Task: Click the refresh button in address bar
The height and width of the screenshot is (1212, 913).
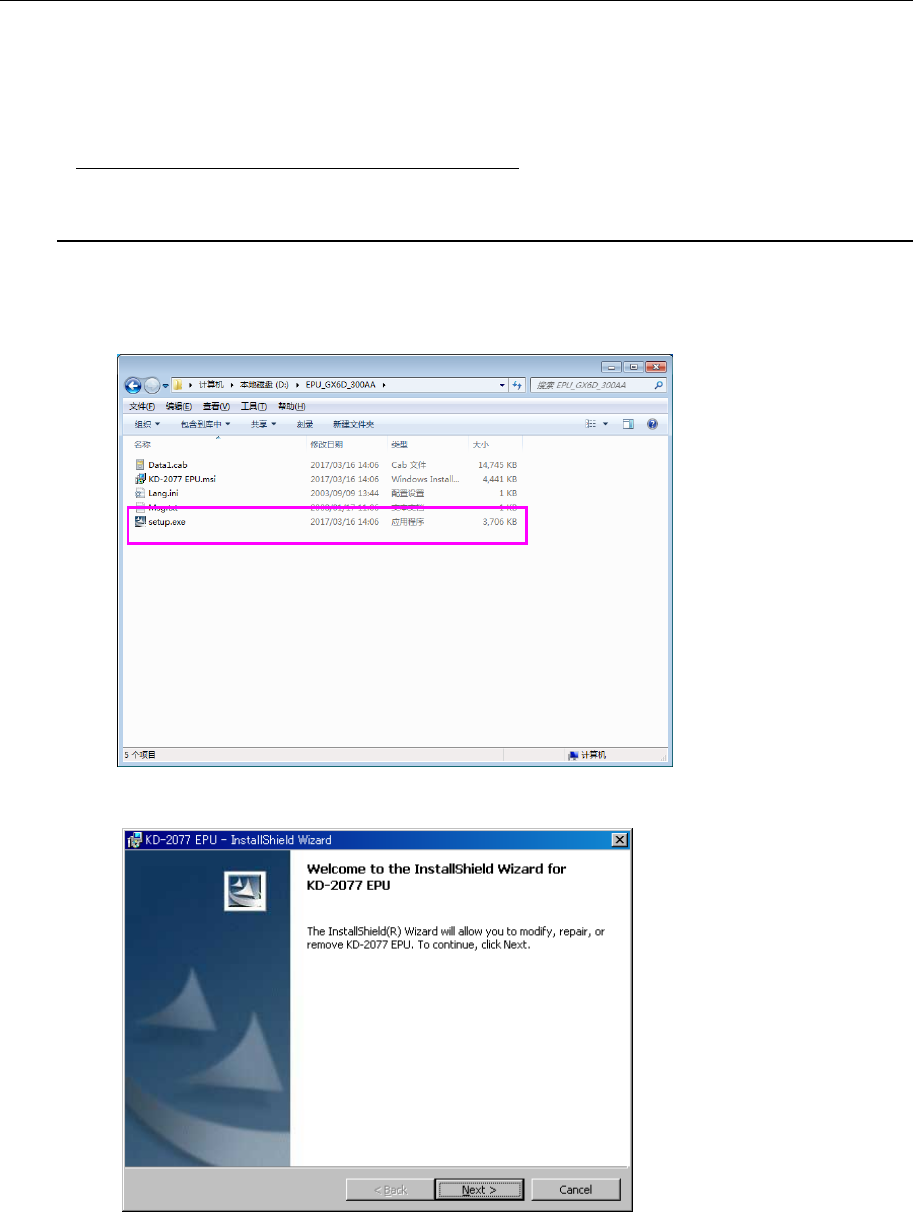Action: point(518,384)
